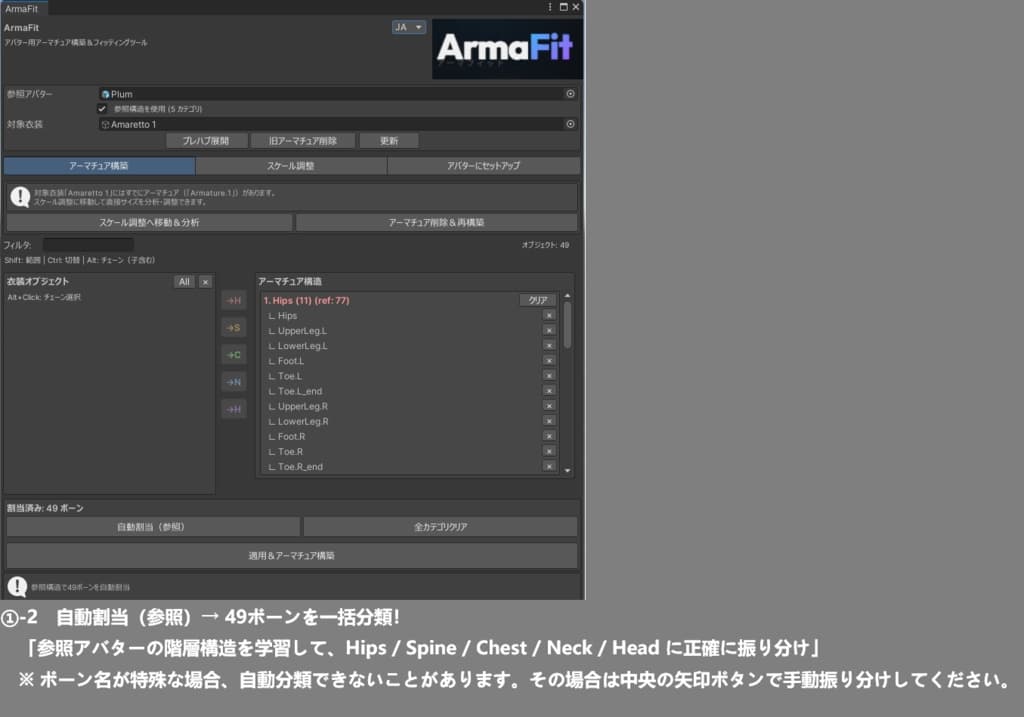
Task: Select the UpperLeg.R row text
Action: [x=303, y=406]
